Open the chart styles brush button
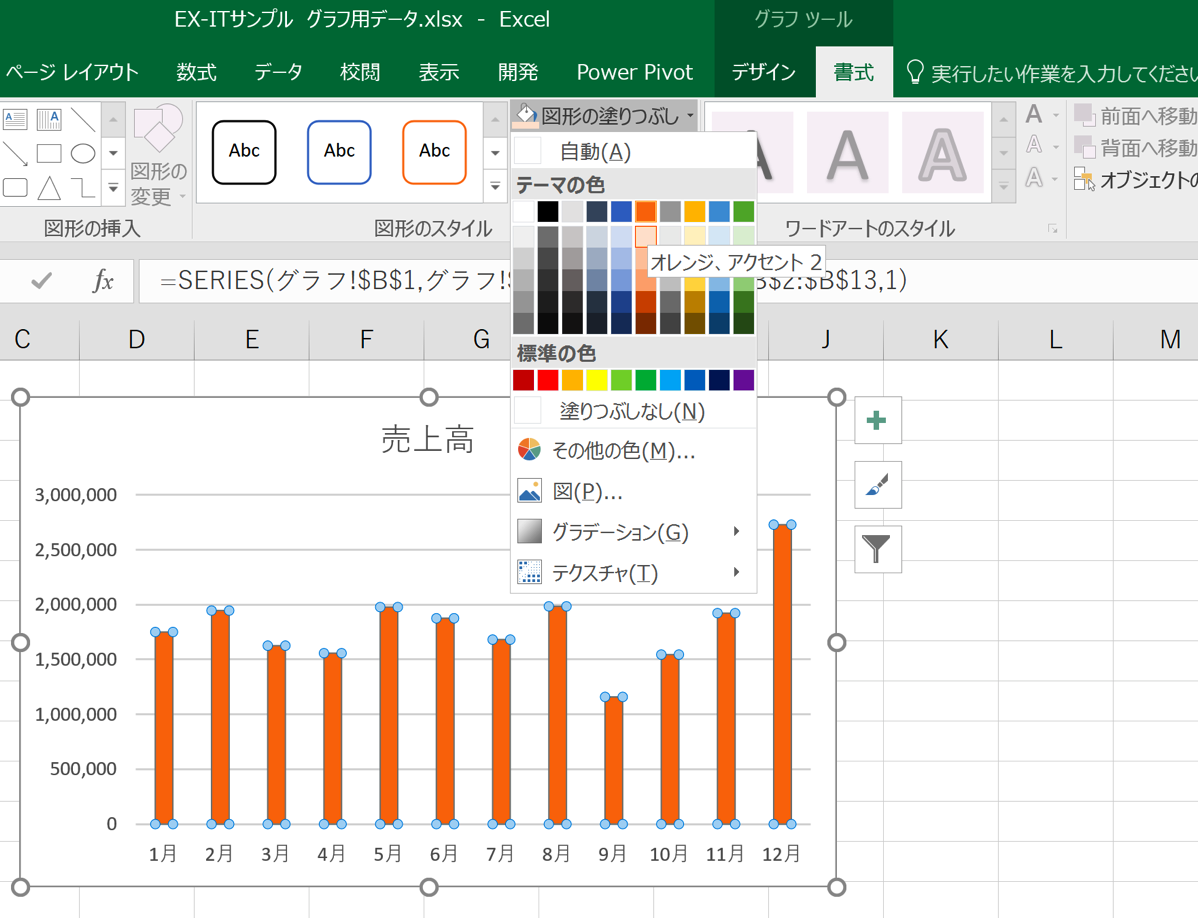 (x=877, y=484)
